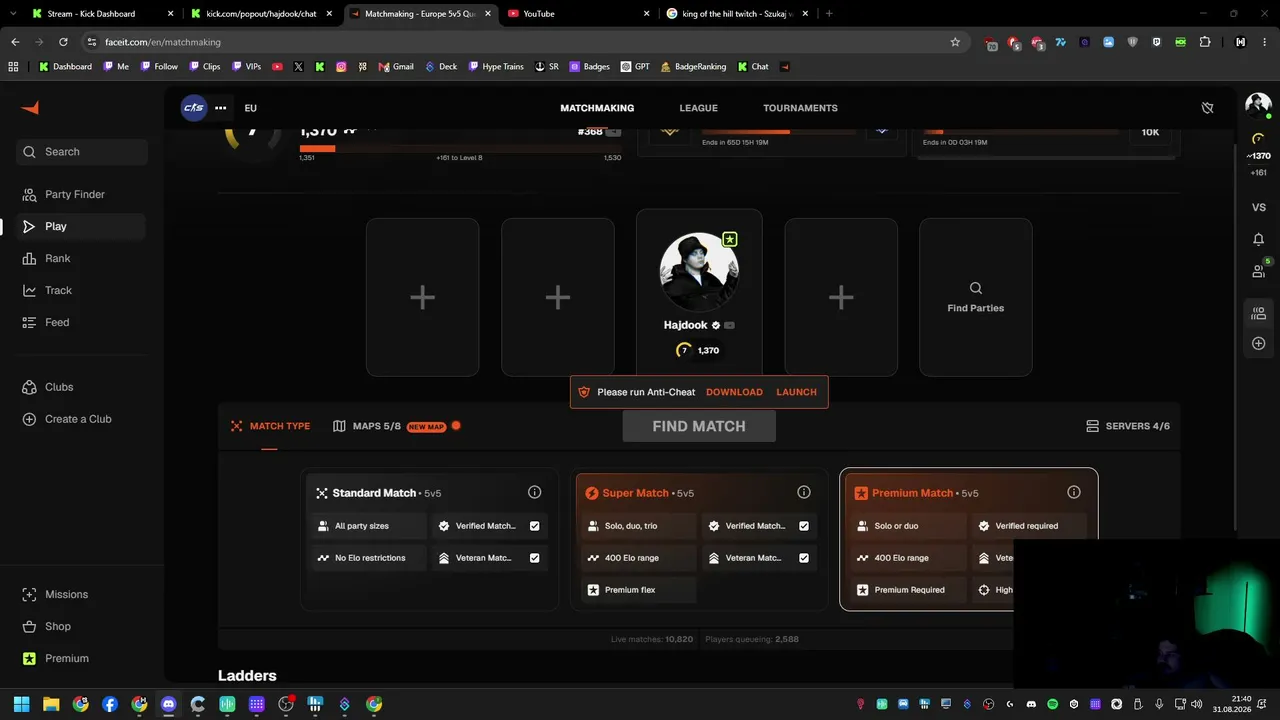Click the CS2 game selector icon
Image resolution: width=1280 pixels, height=720 pixels.
click(x=193, y=108)
